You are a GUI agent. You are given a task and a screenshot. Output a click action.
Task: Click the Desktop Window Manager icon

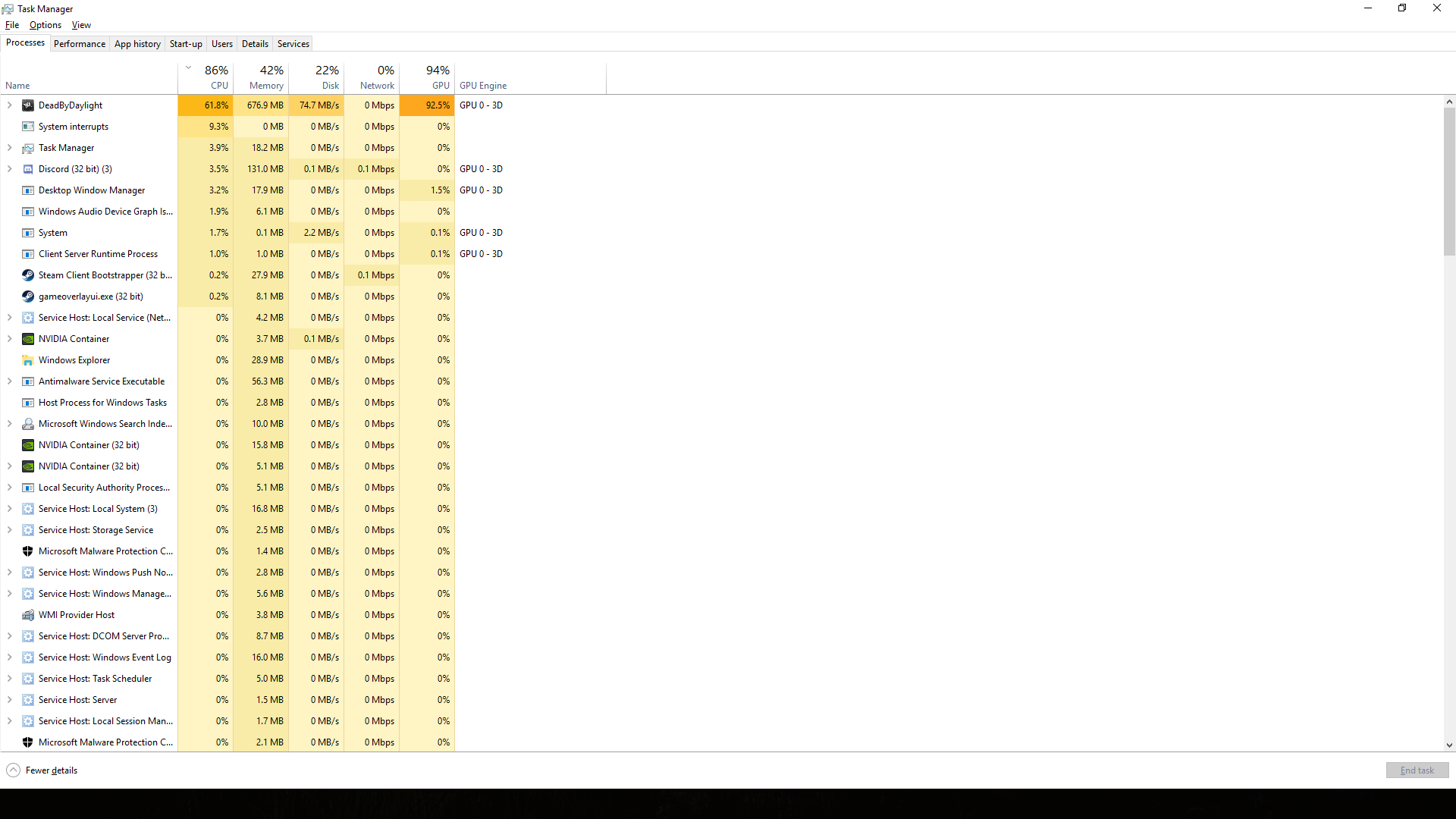[28, 190]
